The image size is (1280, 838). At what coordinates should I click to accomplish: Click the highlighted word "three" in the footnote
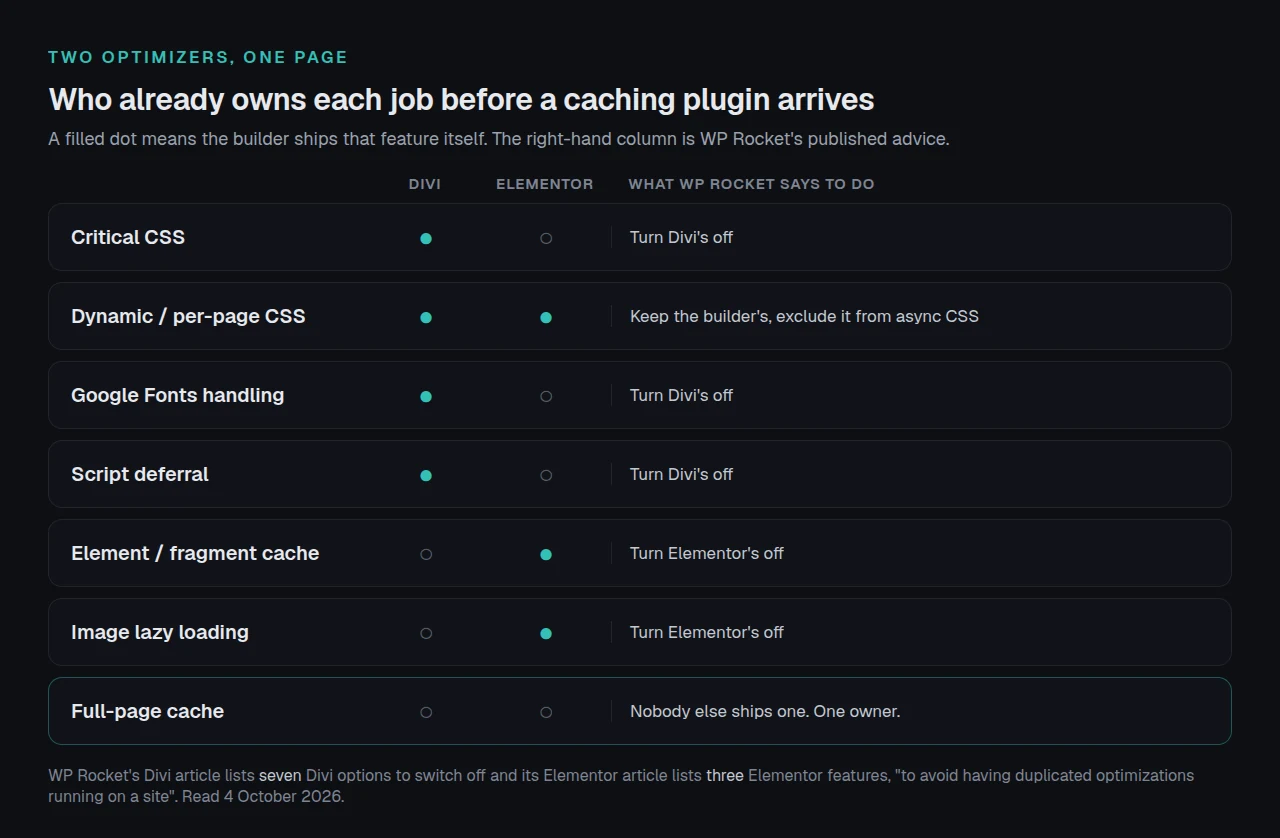725,775
